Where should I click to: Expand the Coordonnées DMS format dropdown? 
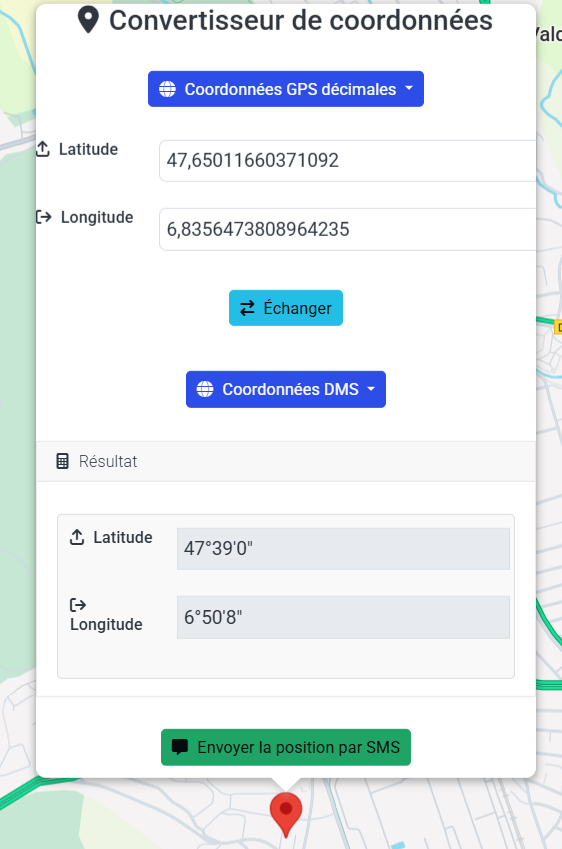tap(286, 389)
